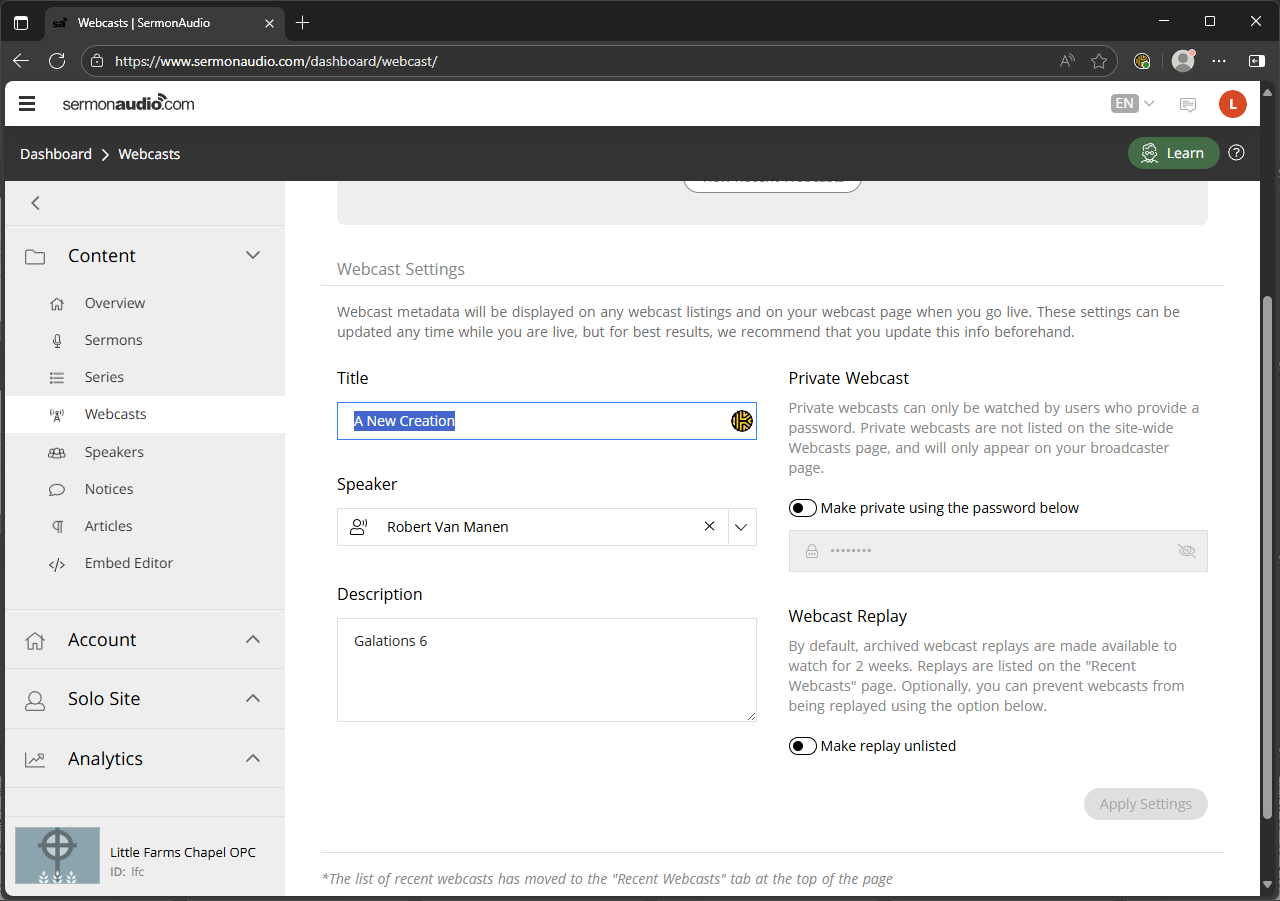Select the Webcasts | SermonAudio browser tab
This screenshot has height=901, width=1280.
point(163,22)
